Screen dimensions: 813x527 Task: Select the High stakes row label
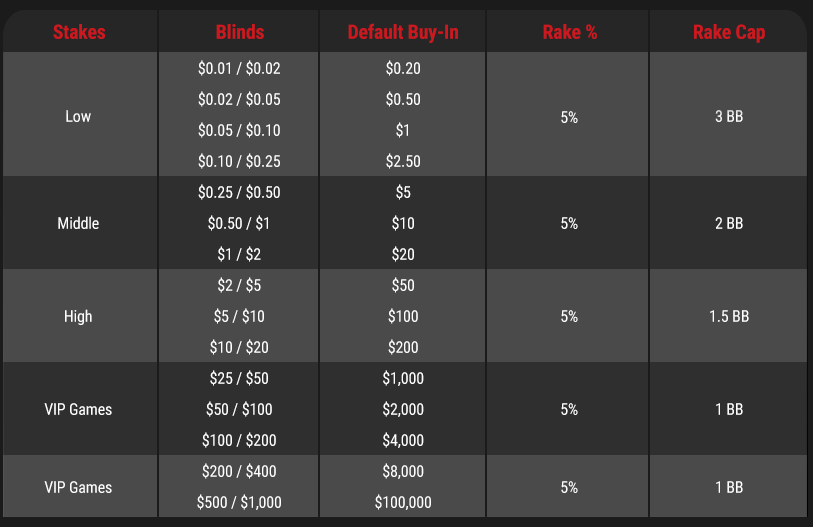point(78,316)
